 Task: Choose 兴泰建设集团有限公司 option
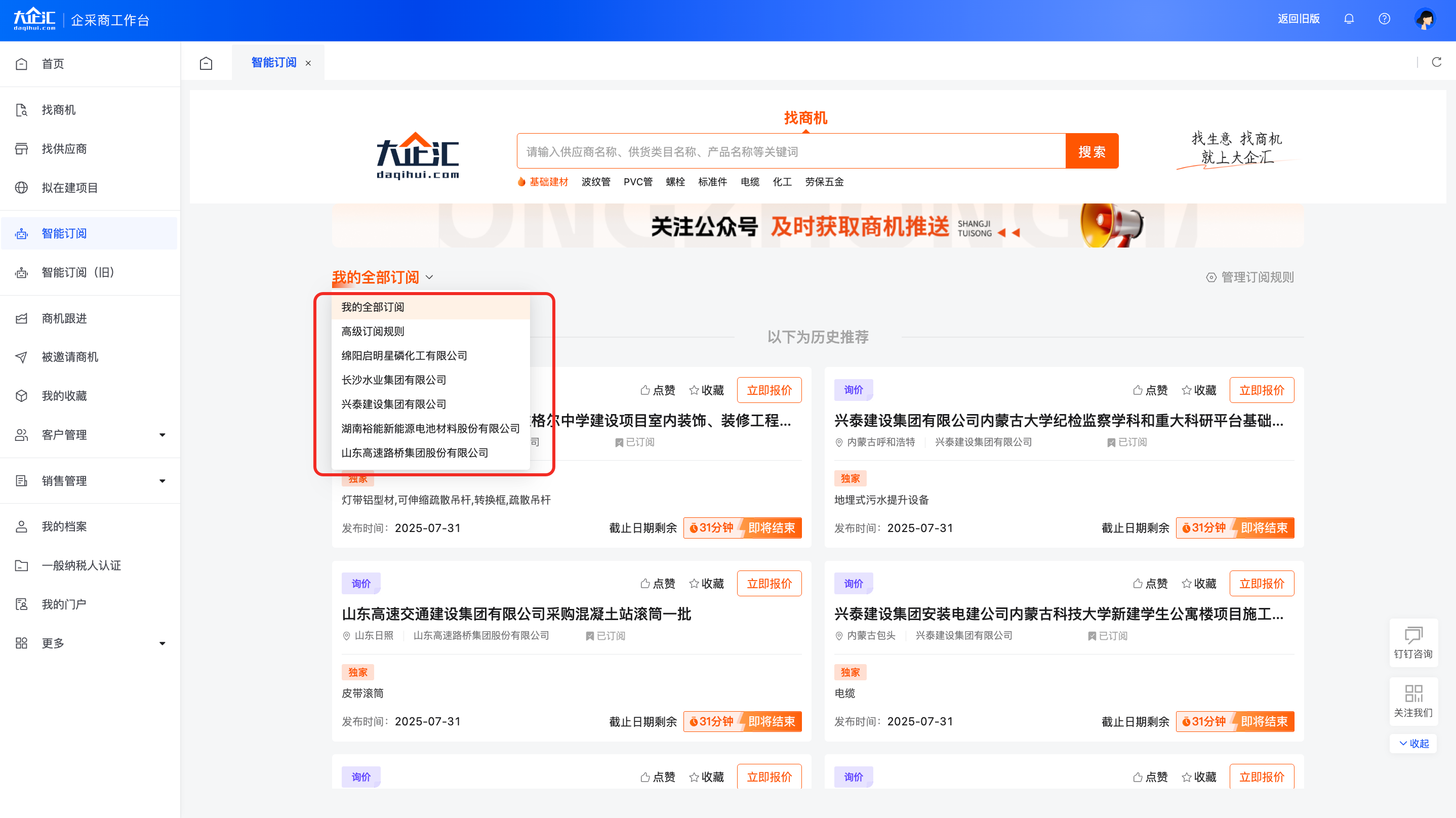click(x=431, y=404)
